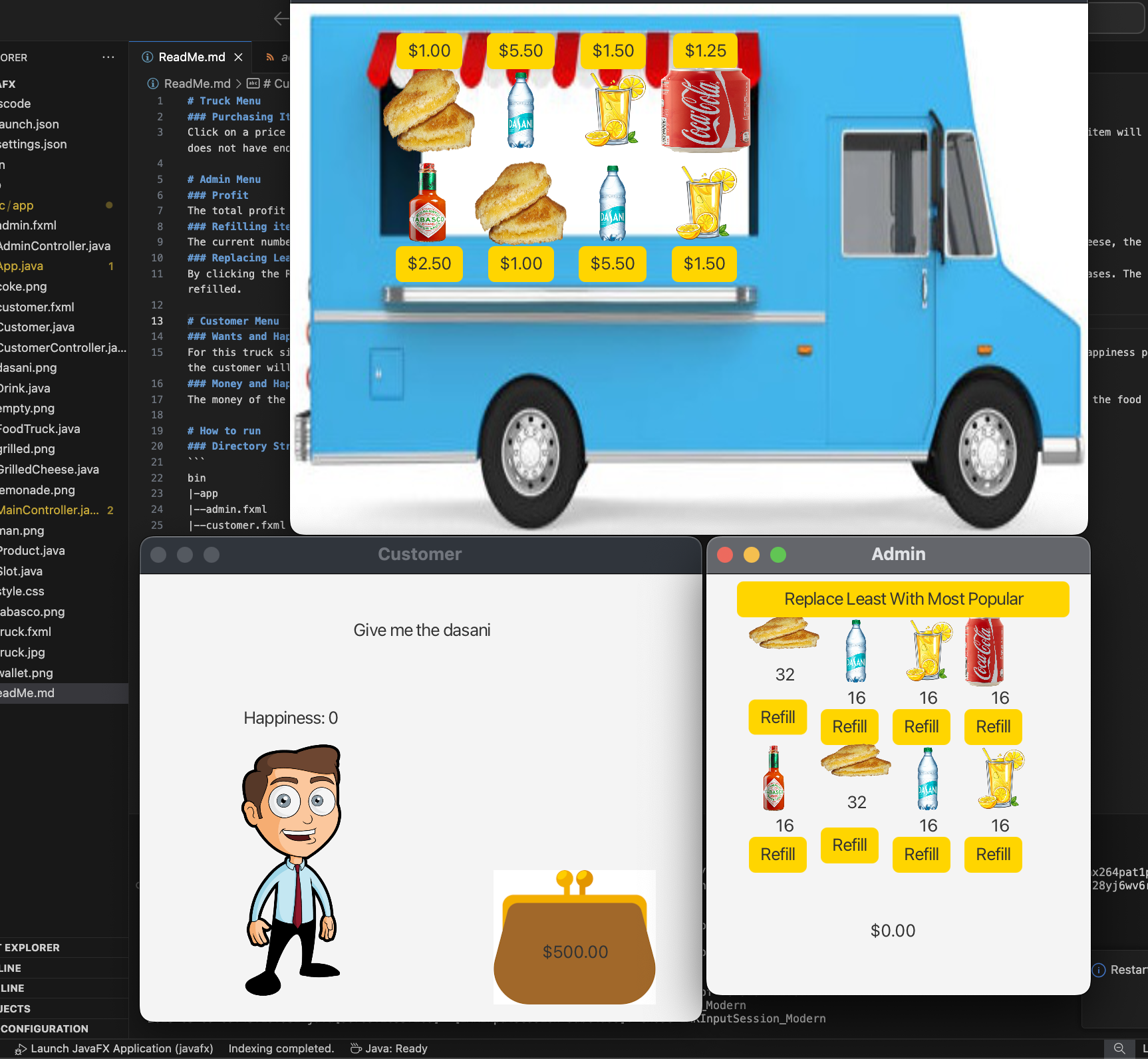Click the $1.00 price below the bottom grilled cheese
This screenshot has width=1148, height=1059.
click(521, 264)
